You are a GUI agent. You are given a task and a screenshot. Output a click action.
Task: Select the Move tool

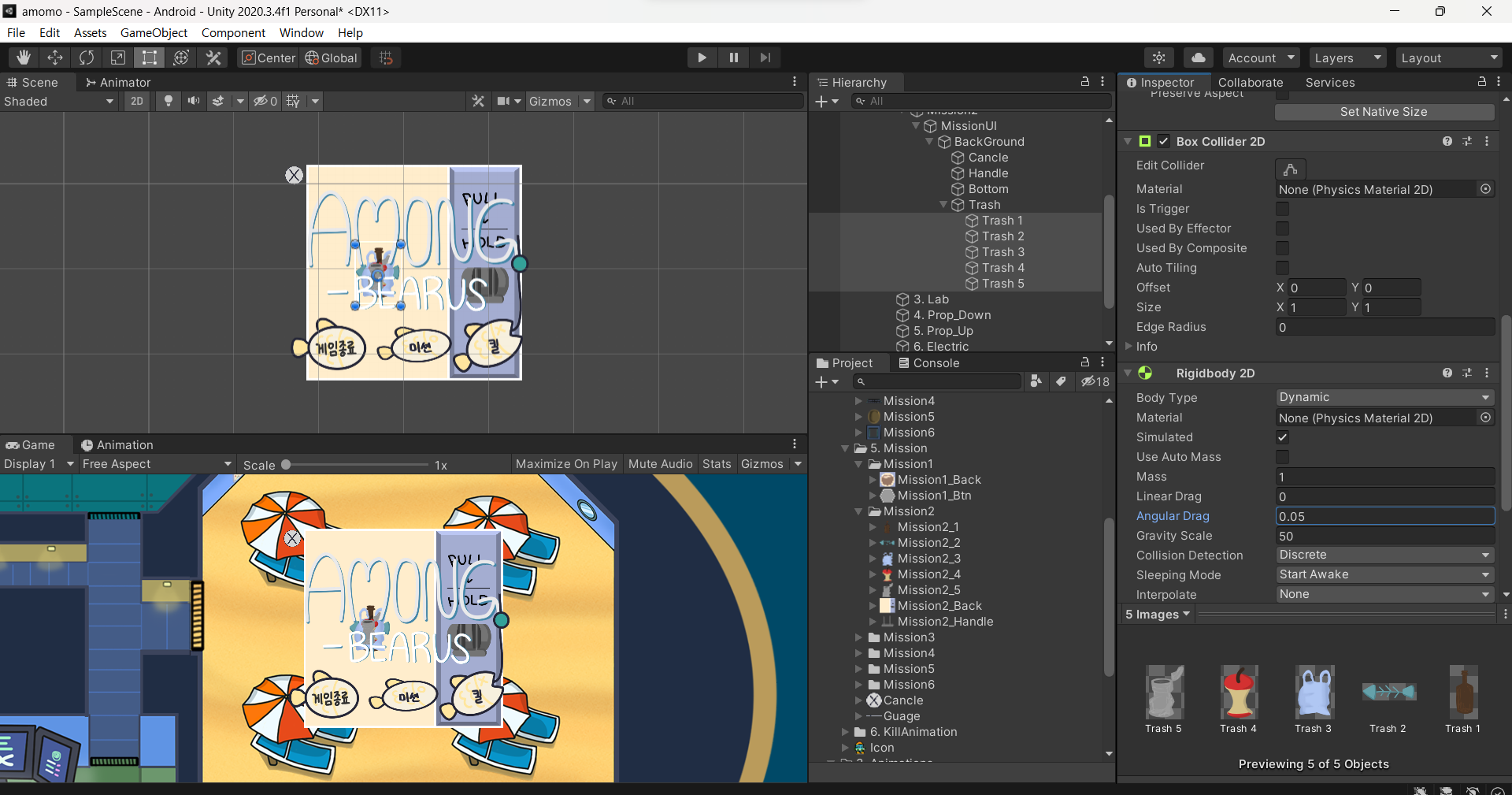click(55, 58)
